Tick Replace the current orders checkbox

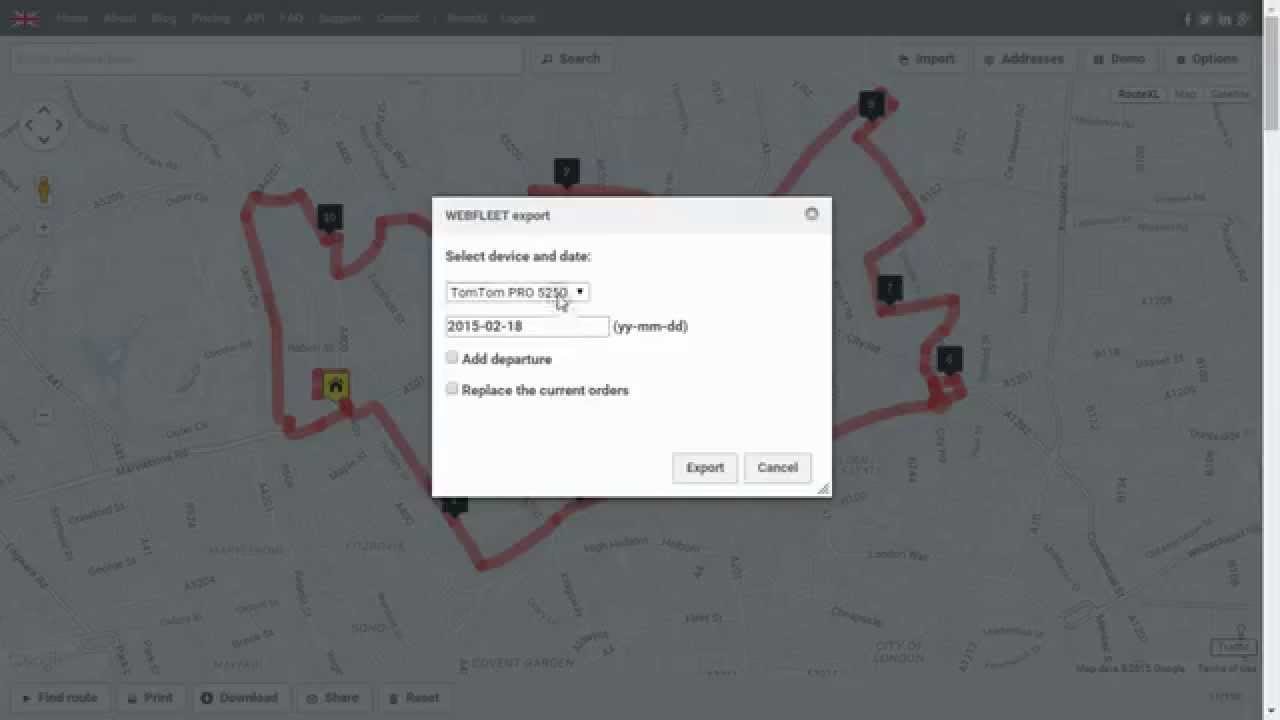pos(452,388)
